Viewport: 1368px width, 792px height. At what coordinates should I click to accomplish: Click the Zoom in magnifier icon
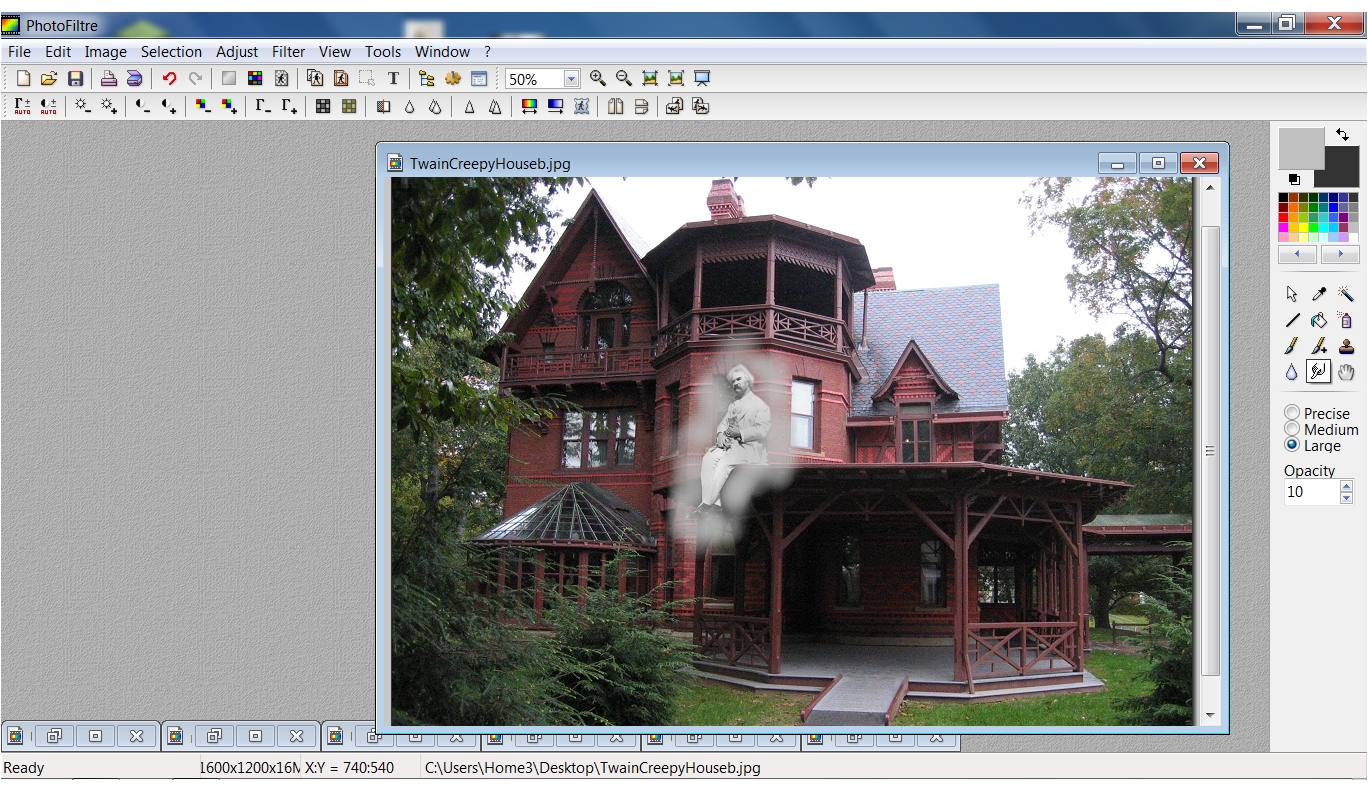click(598, 79)
